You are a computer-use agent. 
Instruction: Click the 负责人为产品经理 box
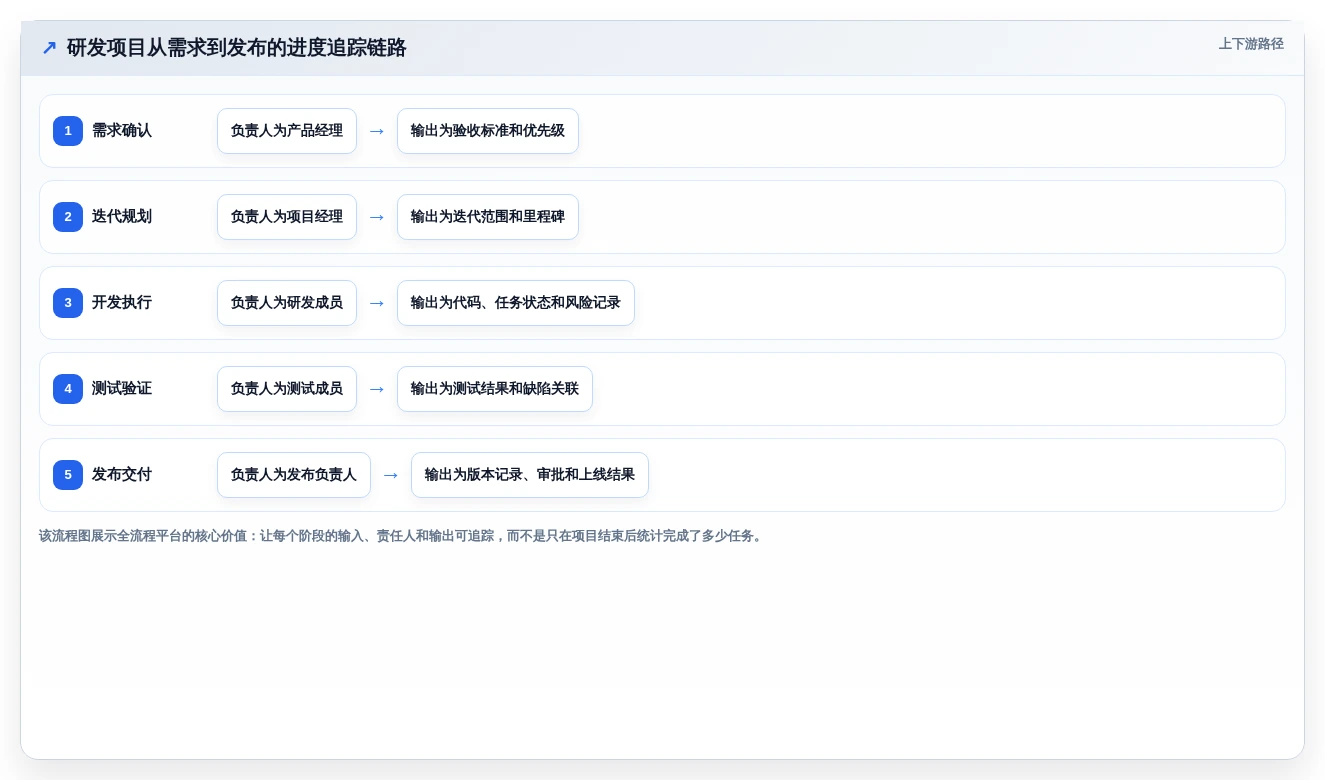[x=287, y=131]
